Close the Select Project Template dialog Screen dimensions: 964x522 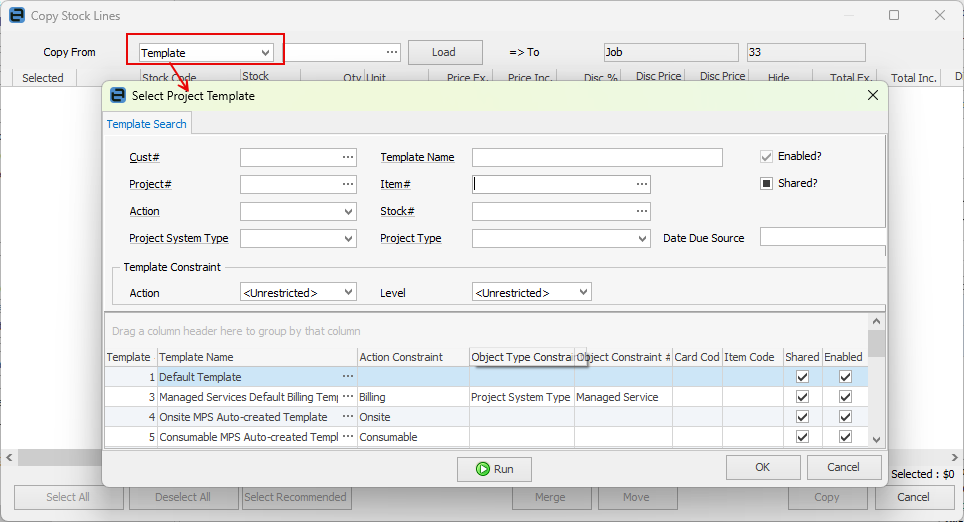pyautogui.click(x=872, y=95)
